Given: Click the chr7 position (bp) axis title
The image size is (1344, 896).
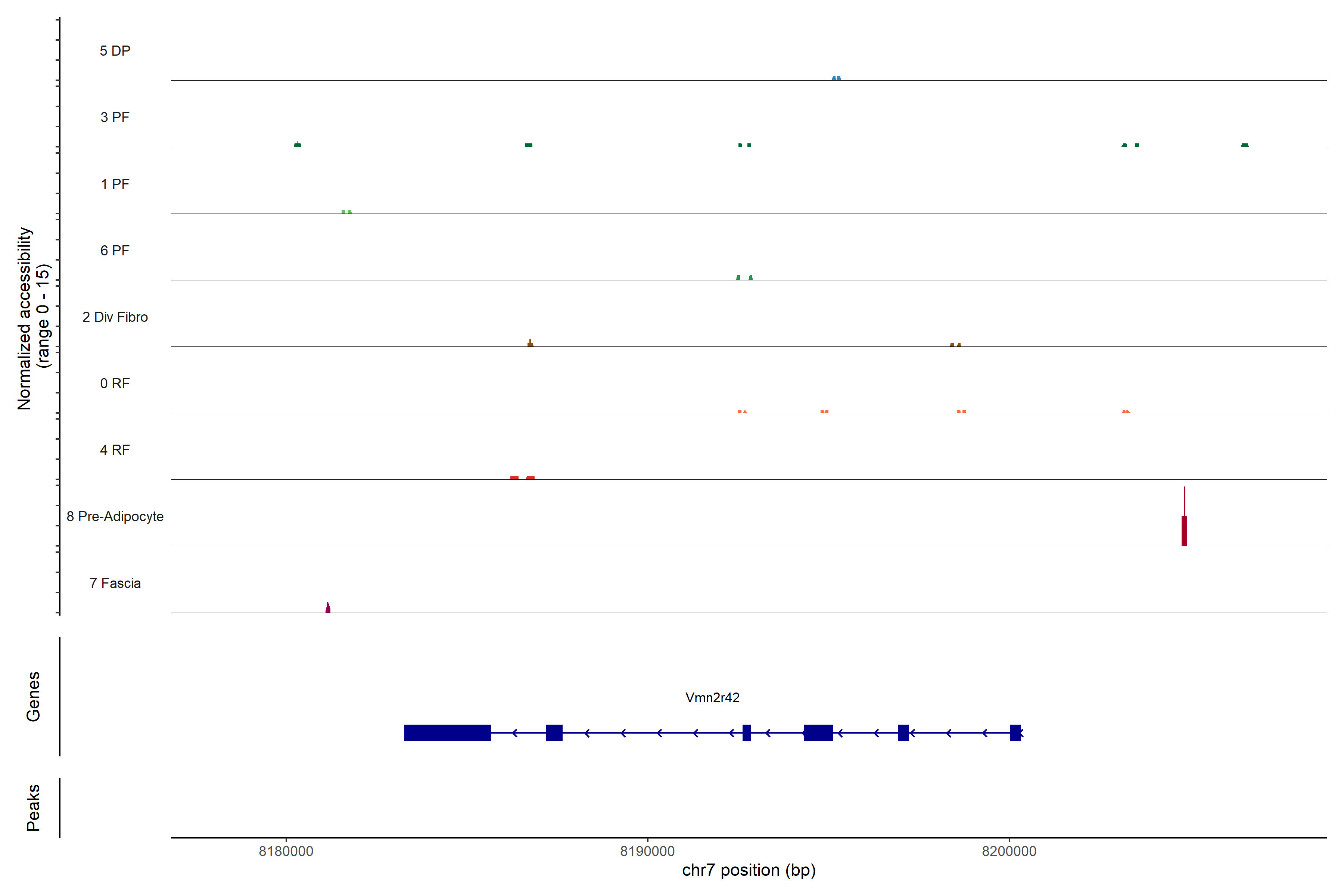Looking at the screenshot, I should 749,870.
